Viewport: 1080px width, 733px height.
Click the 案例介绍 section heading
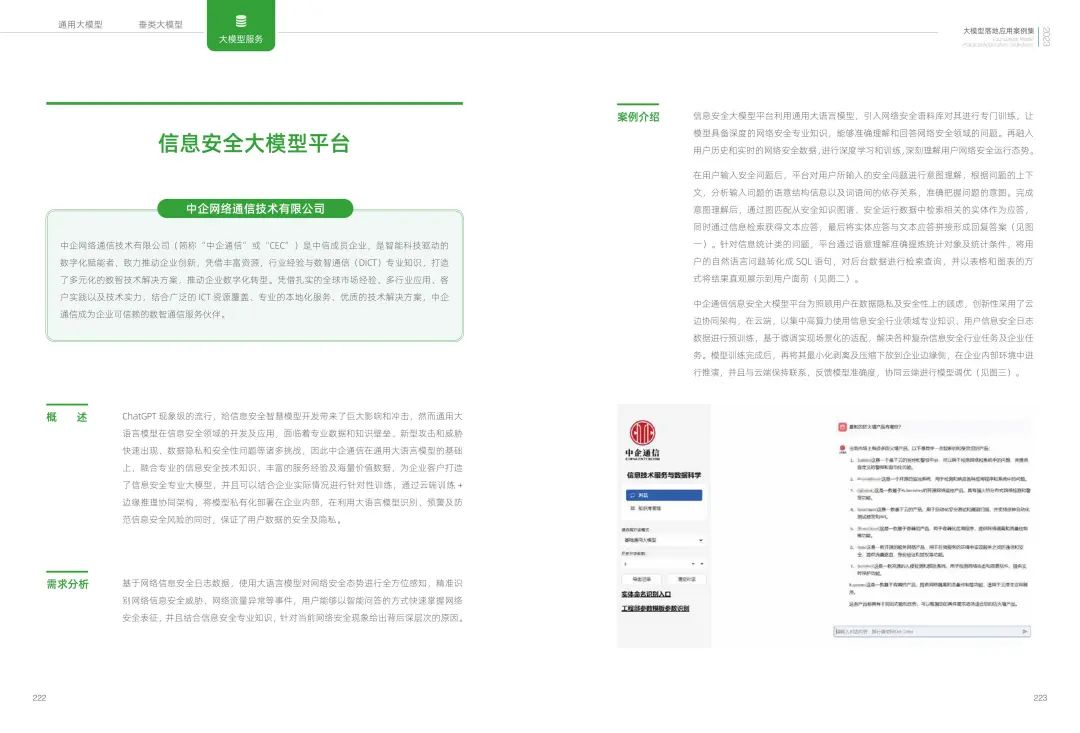pyautogui.click(x=638, y=117)
